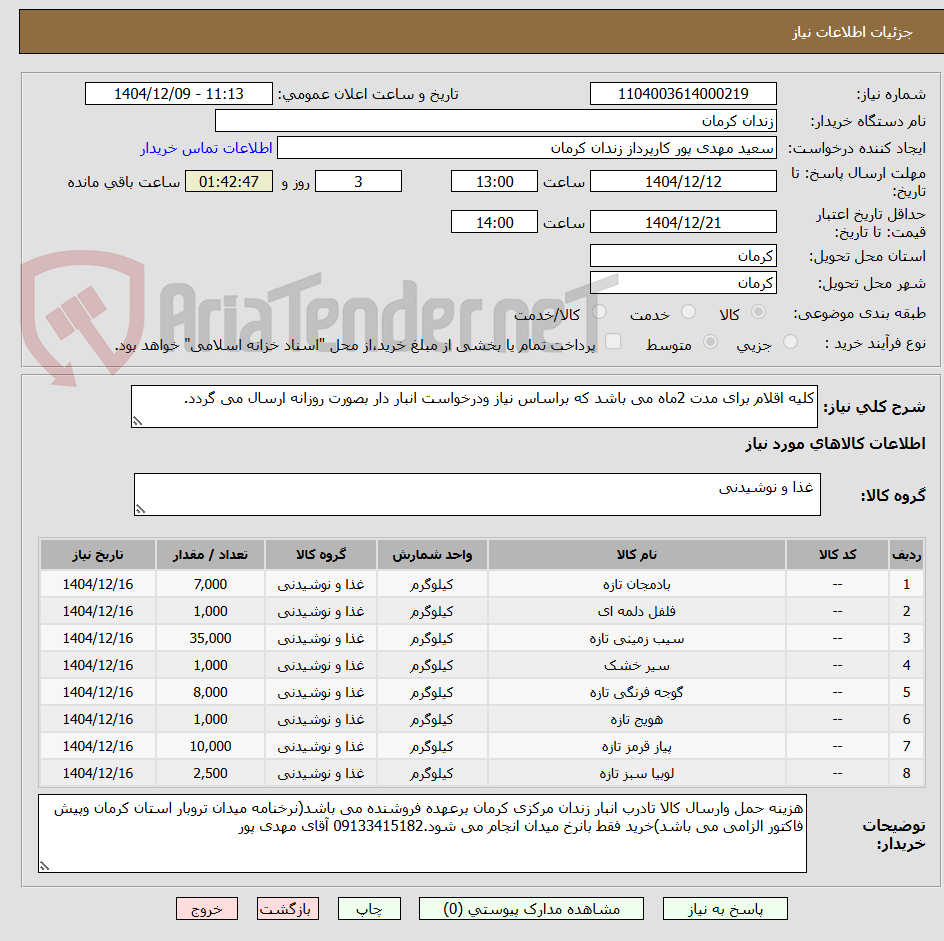Click the واحد شمارش column header
Screen dimensions: 944x941
[x=432, y=554]
